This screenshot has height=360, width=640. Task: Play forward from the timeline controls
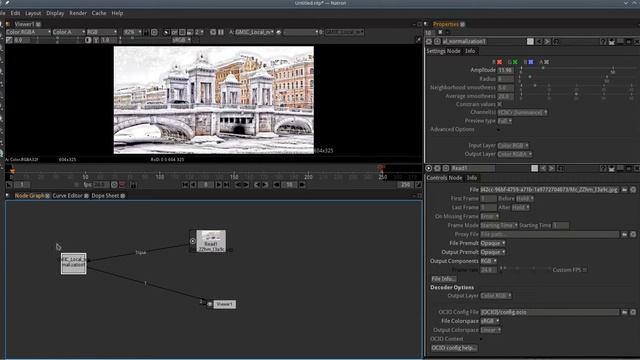click(218, 185)
